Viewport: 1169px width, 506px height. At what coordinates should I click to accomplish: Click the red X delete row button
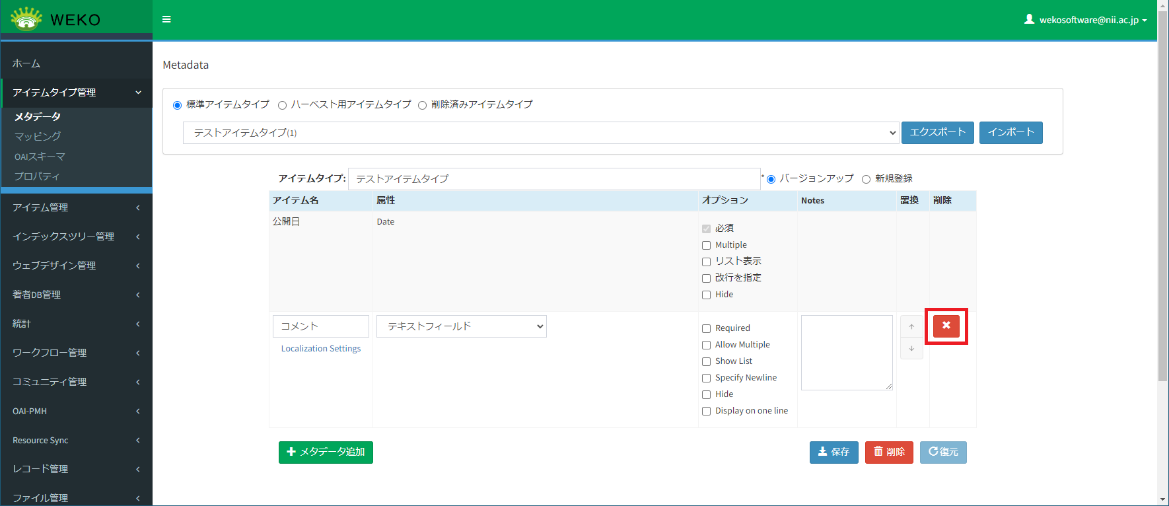(946, 326)
